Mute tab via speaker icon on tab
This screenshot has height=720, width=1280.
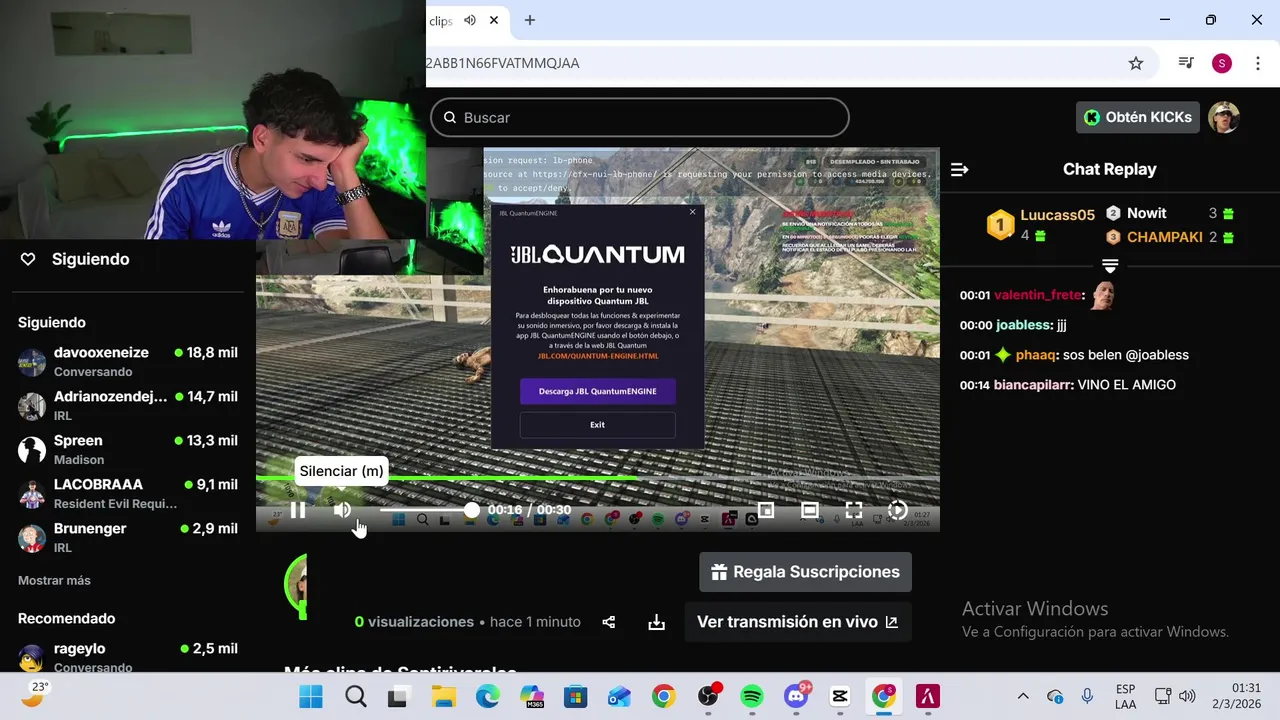coord(470,20)
